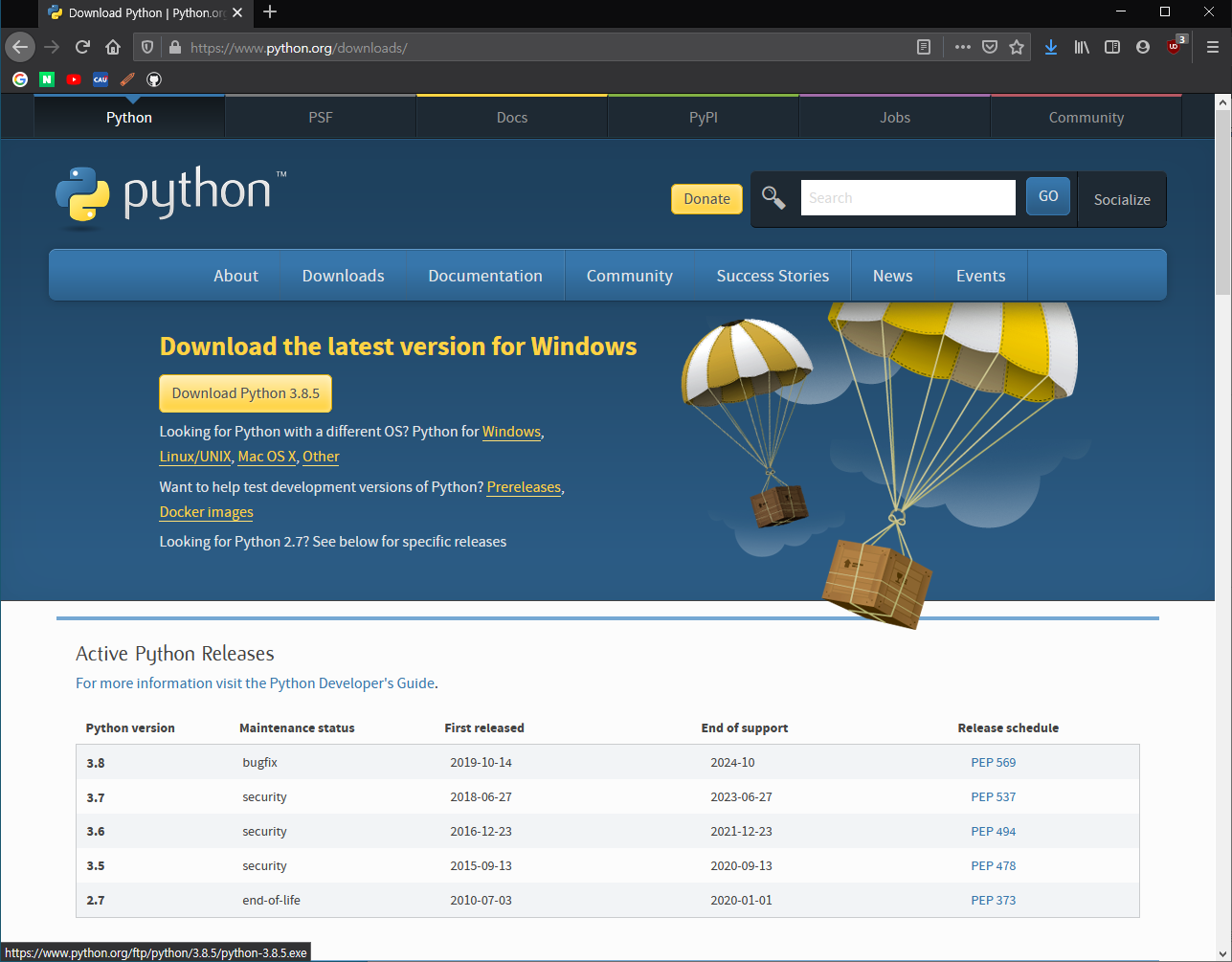1232x962 pixels.
Task: Open the downloads arrow panel
Action: [x=1051, y=47]
